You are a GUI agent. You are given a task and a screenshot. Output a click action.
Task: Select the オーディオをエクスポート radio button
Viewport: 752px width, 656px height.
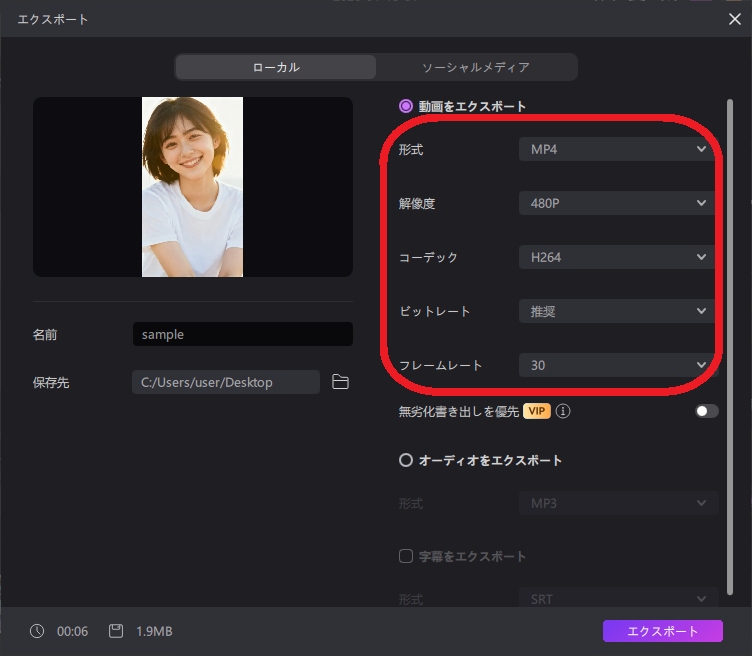(x=406, y=460)
